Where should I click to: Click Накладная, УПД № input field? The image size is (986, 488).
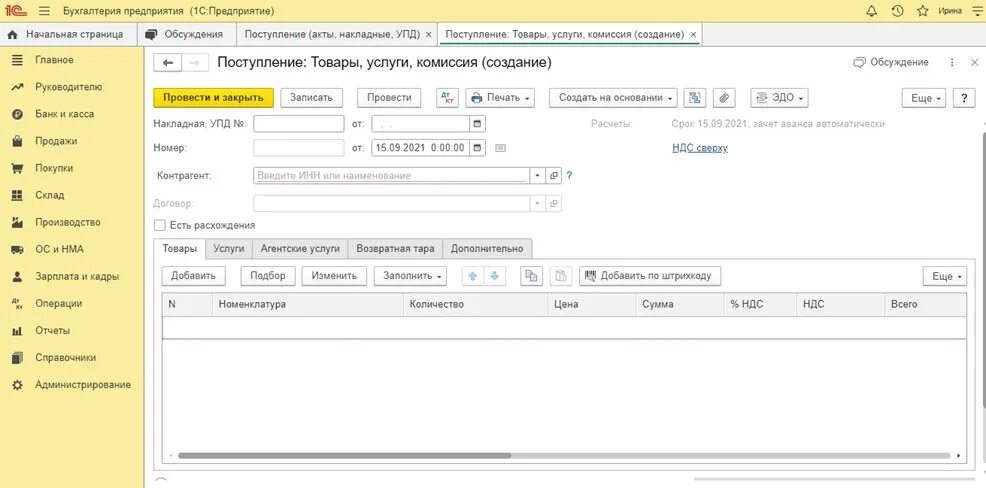pyautogui.click(x=299, y=124)
